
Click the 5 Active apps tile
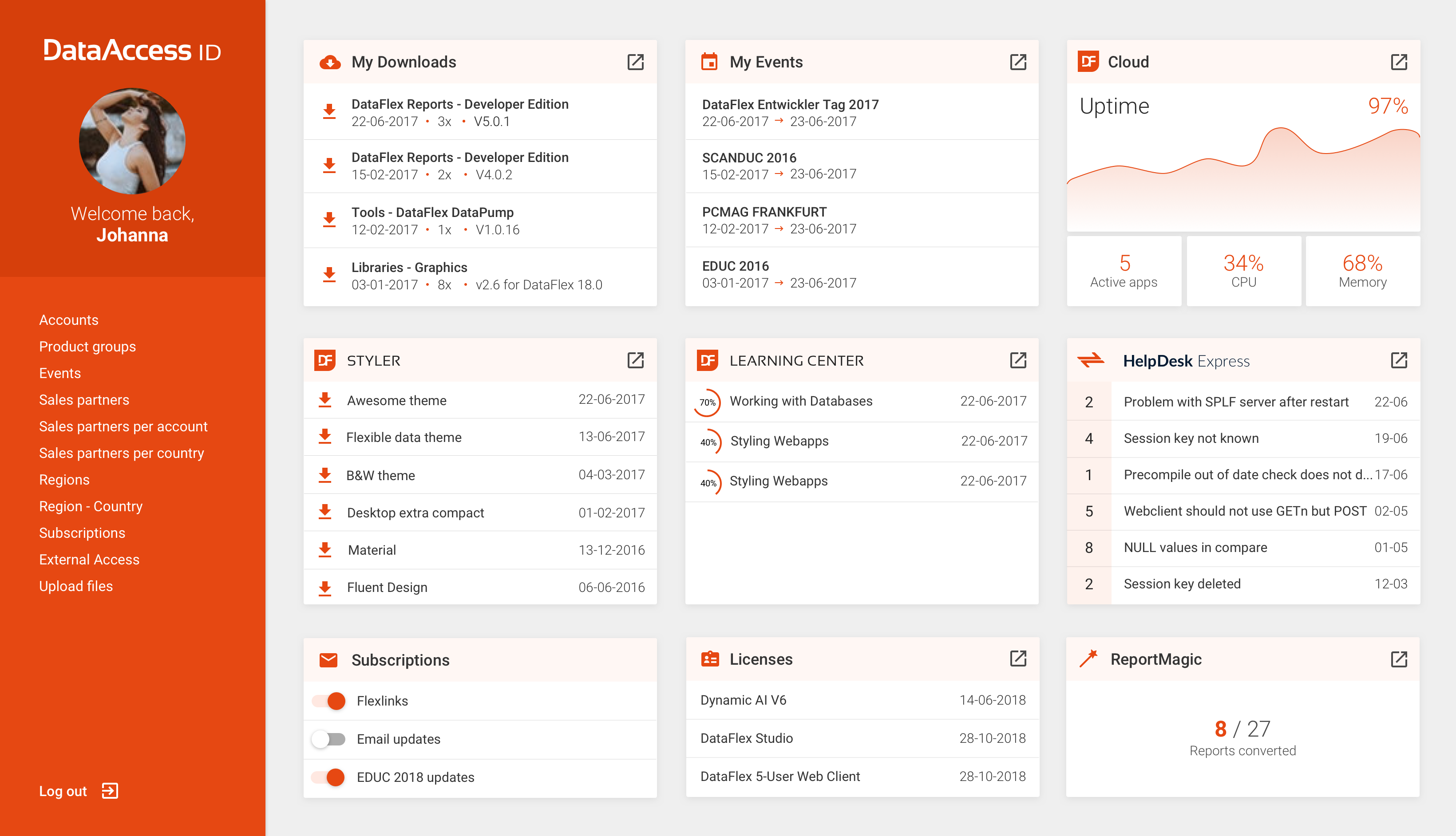point(1124,270)
